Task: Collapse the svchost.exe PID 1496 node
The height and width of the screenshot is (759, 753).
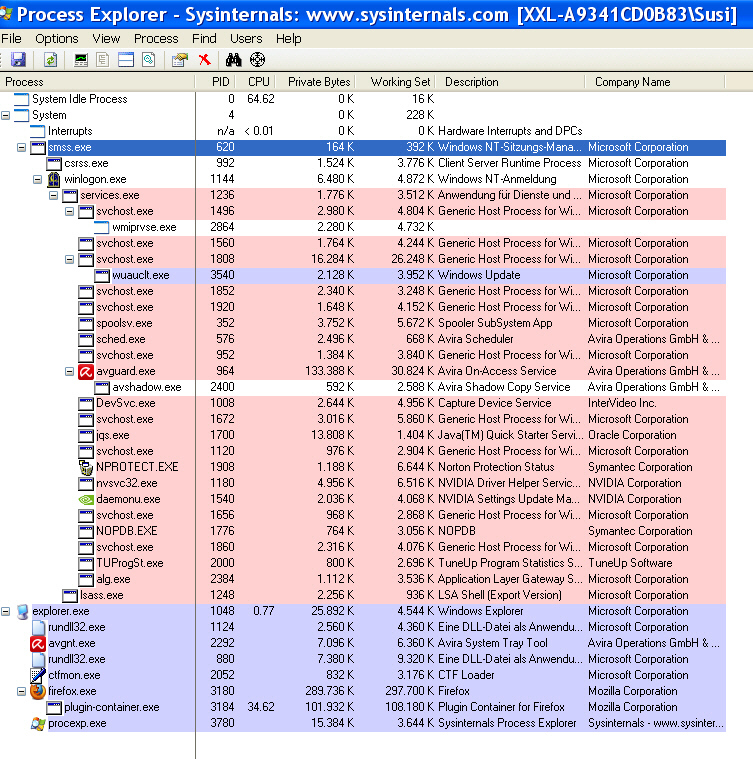Action: [x=69, y=211]
